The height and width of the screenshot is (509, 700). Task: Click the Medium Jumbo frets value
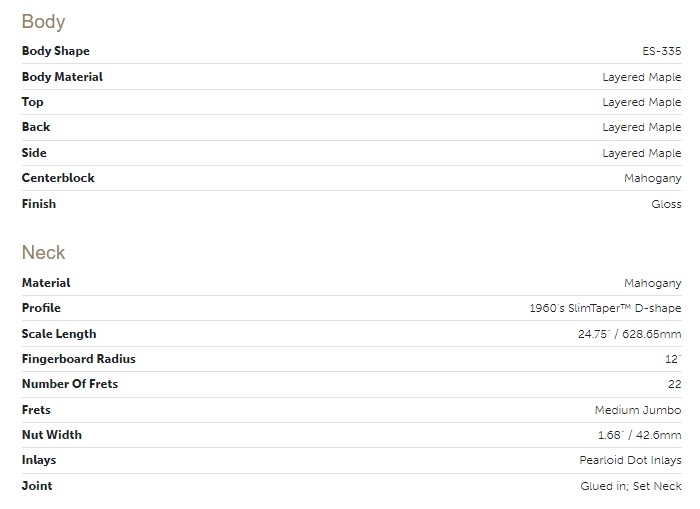pos(638,410)
